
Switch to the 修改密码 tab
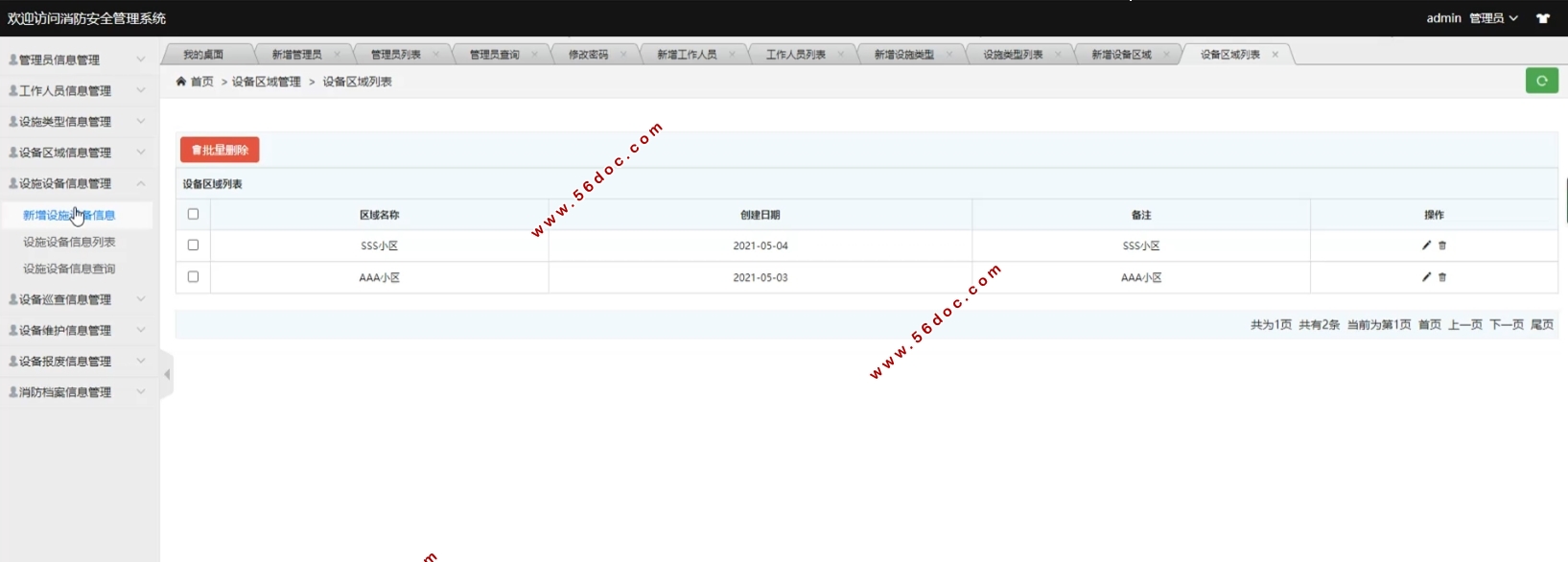[588, 55]
